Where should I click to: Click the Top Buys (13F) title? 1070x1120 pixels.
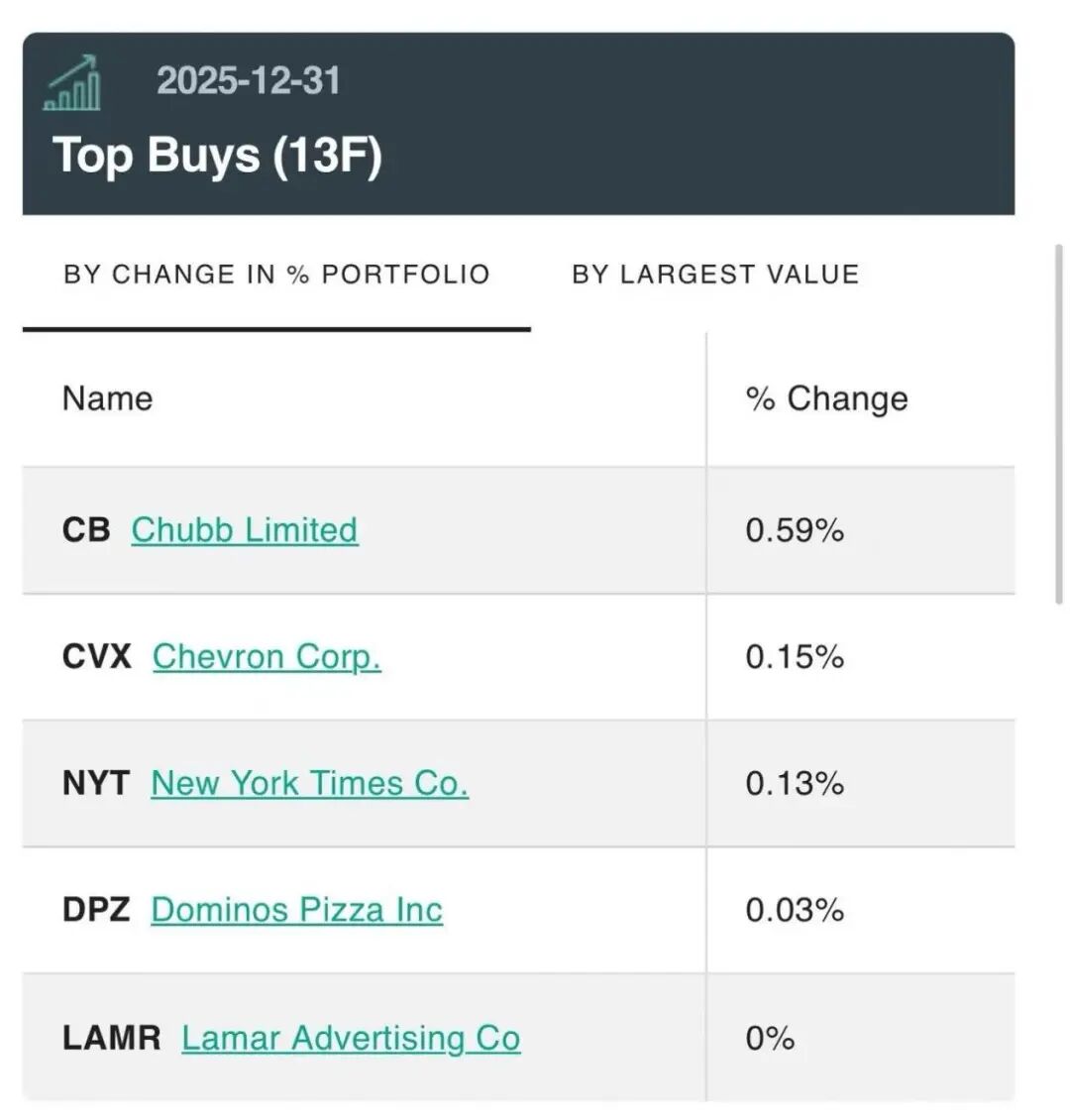[x=217, y=156]
